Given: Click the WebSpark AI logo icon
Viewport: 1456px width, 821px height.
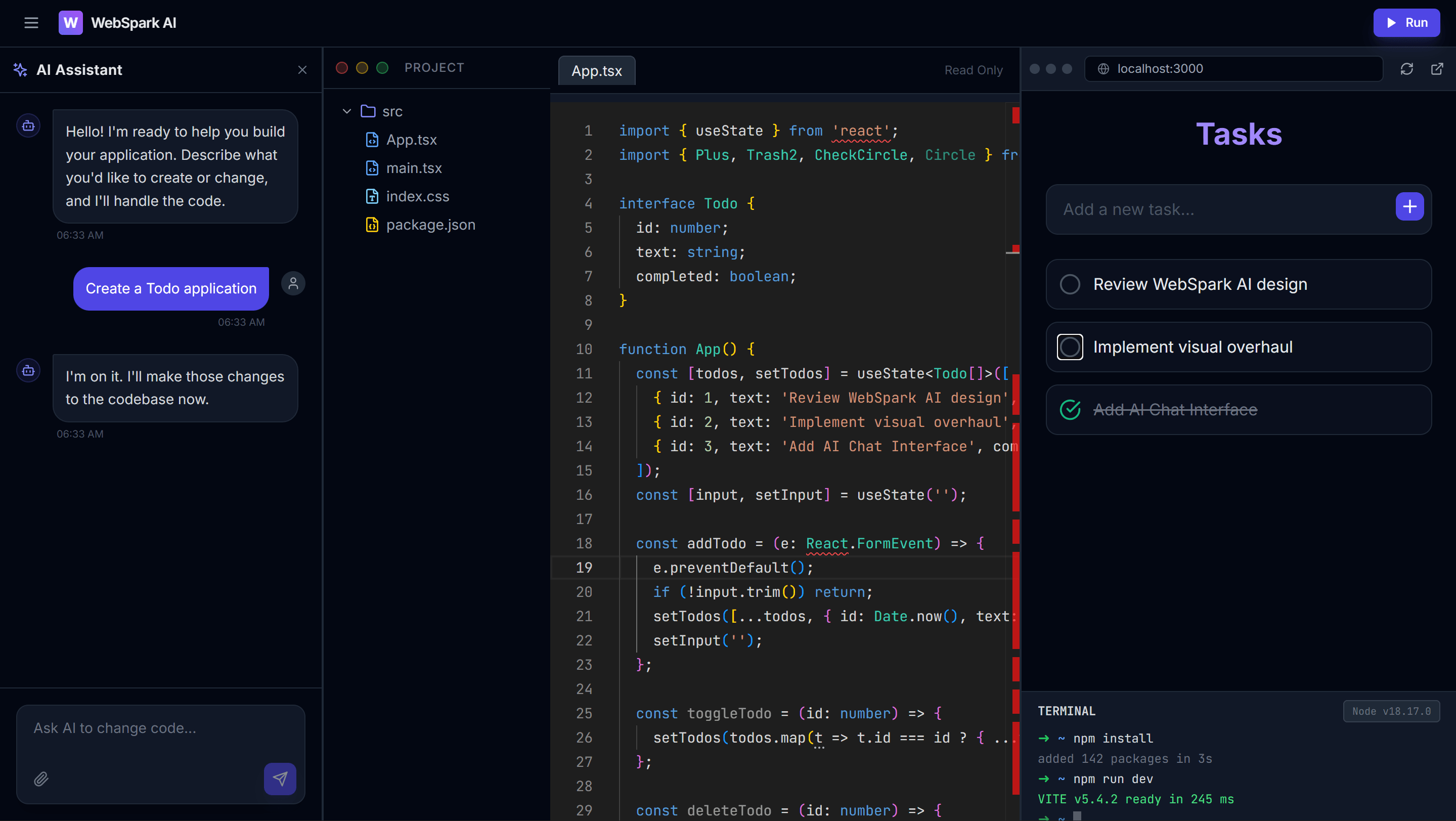Looking at the screenshot, I should [x=71, y=23].
